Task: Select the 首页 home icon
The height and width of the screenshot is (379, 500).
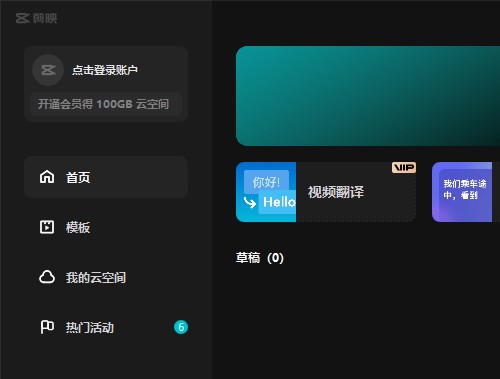Action: [47, 177]
